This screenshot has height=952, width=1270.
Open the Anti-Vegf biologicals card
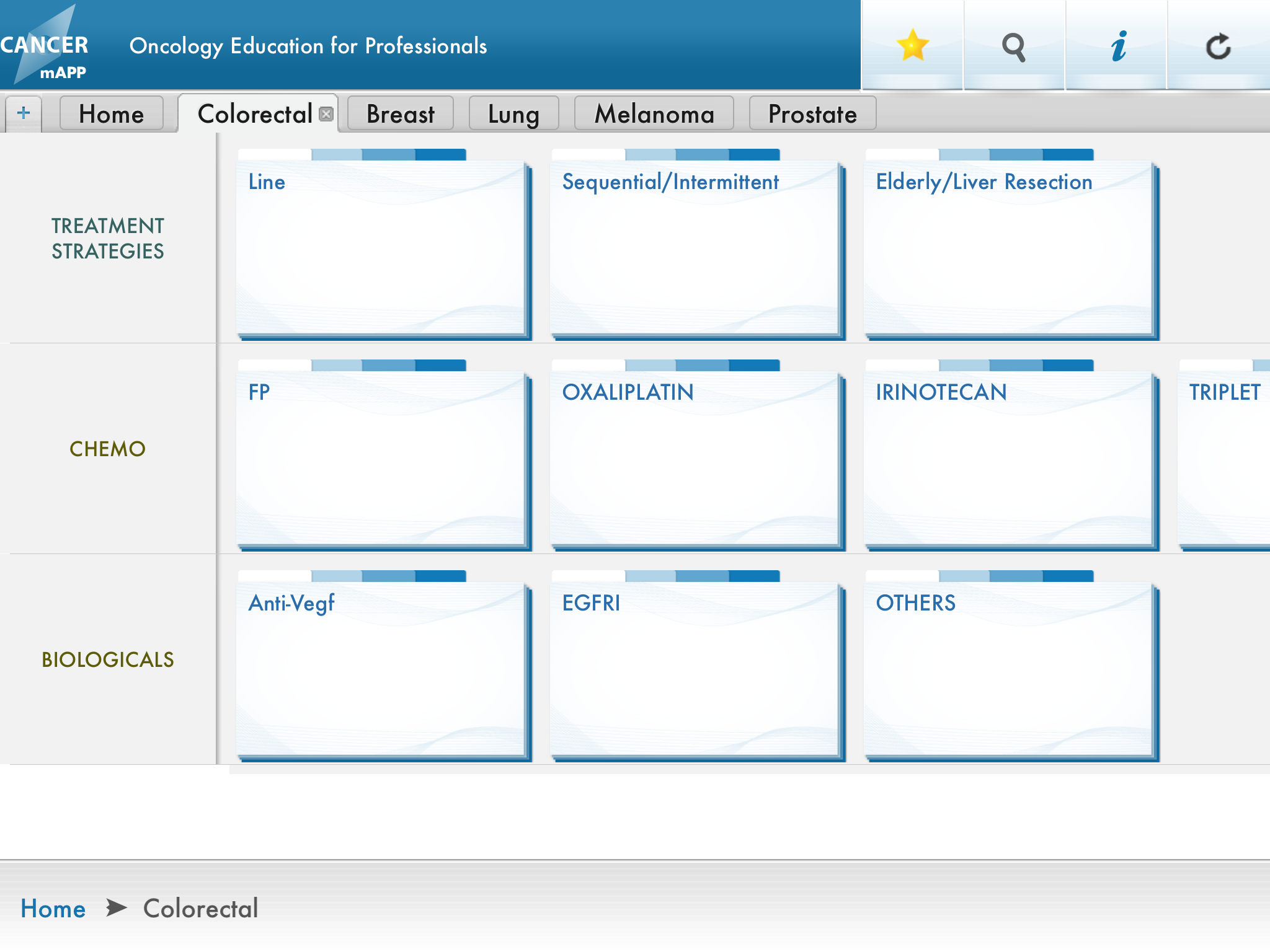[x=382, y=669]
